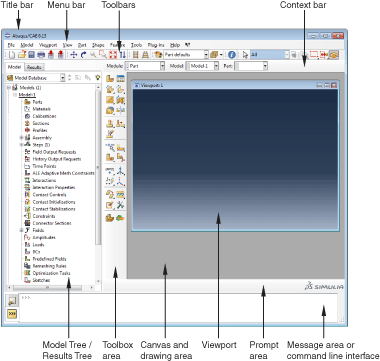Image resolution: width=380 pixels, height=361 pixels.
Task: Click the Cycle Views blue arrows icon
Action: 123,55
